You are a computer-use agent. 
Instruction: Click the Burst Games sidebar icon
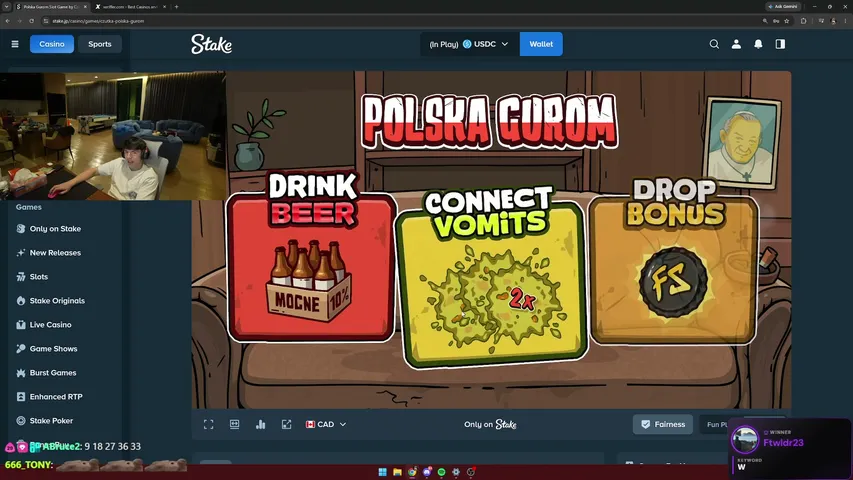[21, 373]
